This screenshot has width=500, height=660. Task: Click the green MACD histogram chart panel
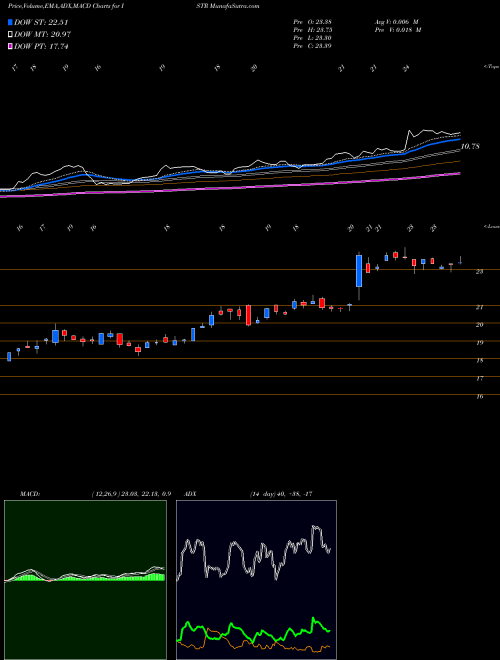[x=85, y=580]
